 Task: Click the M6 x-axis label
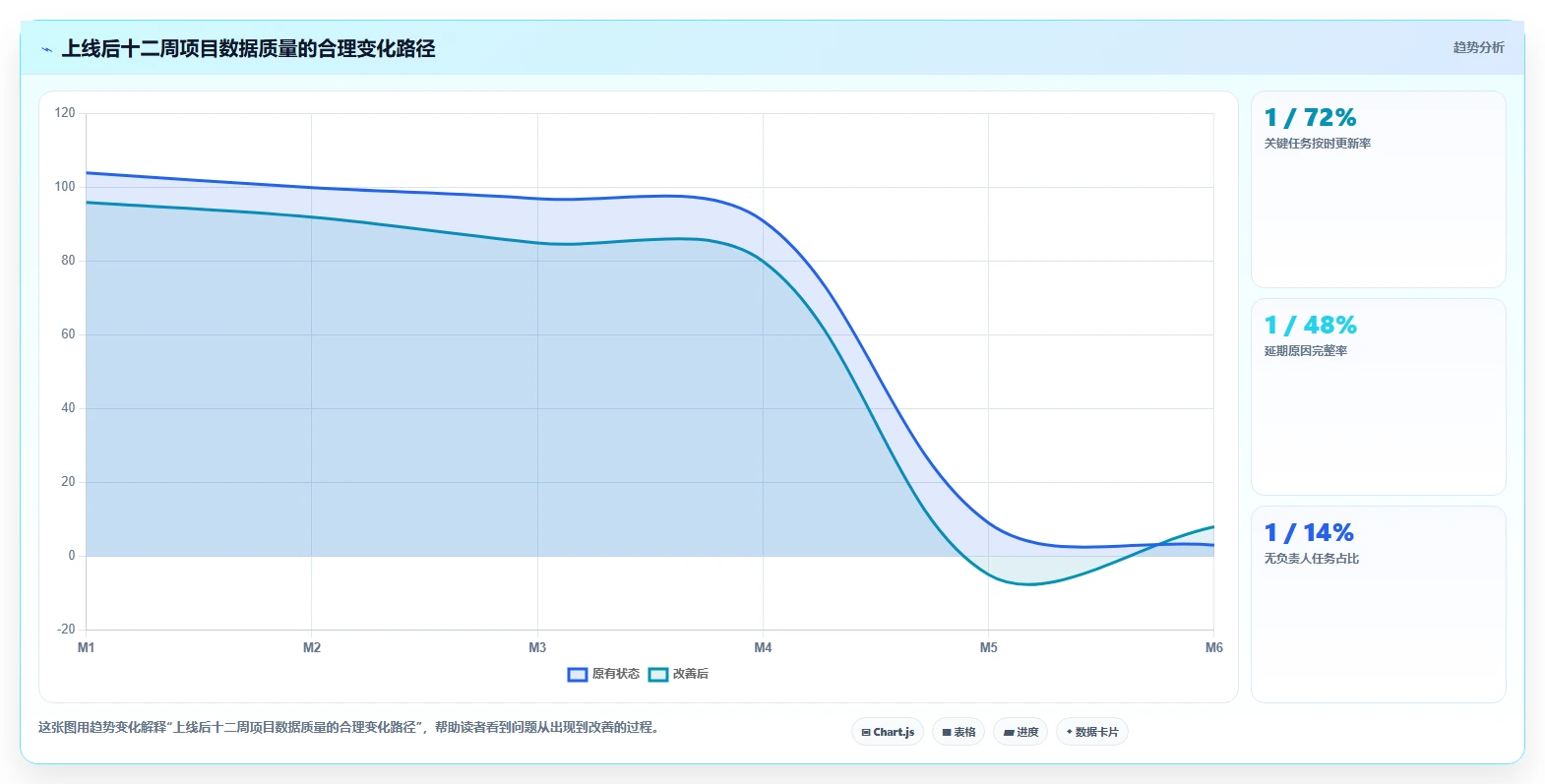pyautogui.click(x=1214, y=647)
